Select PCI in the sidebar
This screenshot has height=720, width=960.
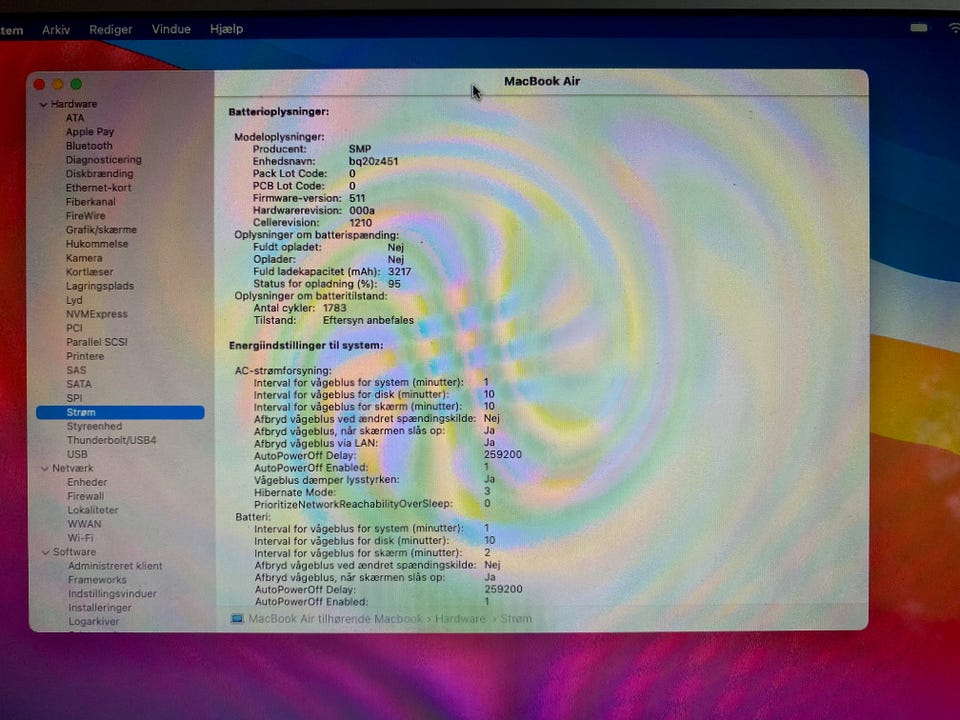74,328
